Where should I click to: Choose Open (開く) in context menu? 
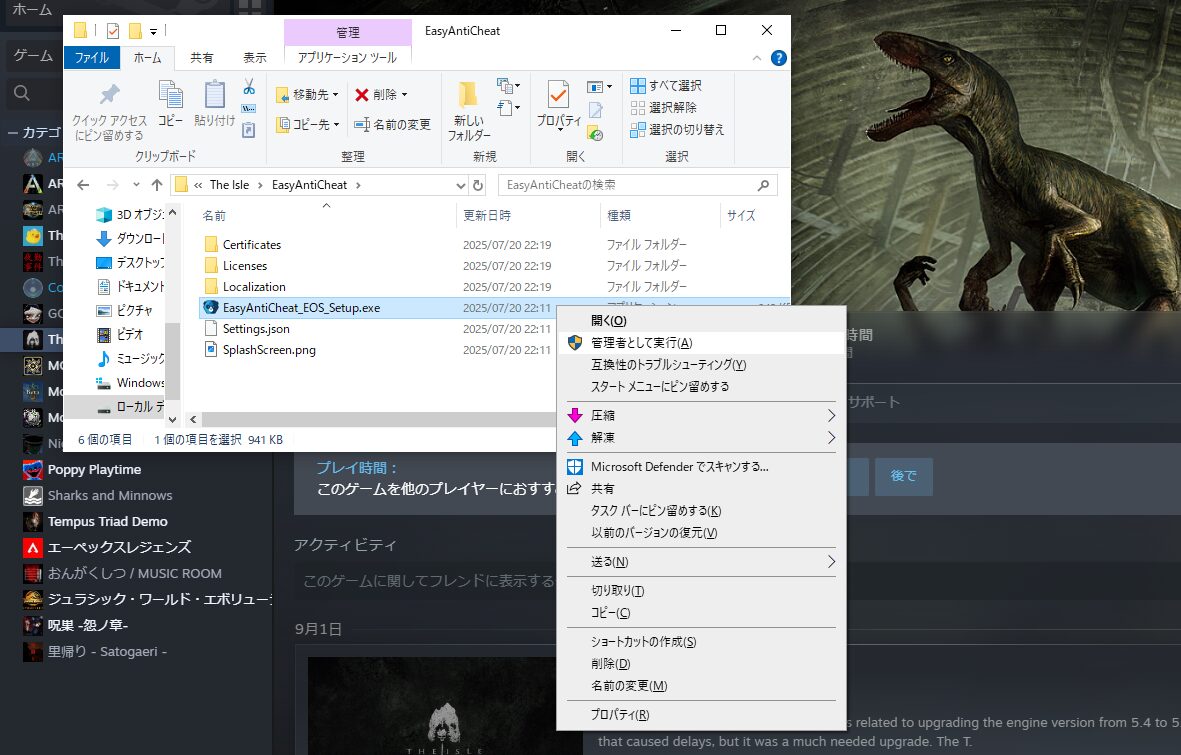point(700,321)
